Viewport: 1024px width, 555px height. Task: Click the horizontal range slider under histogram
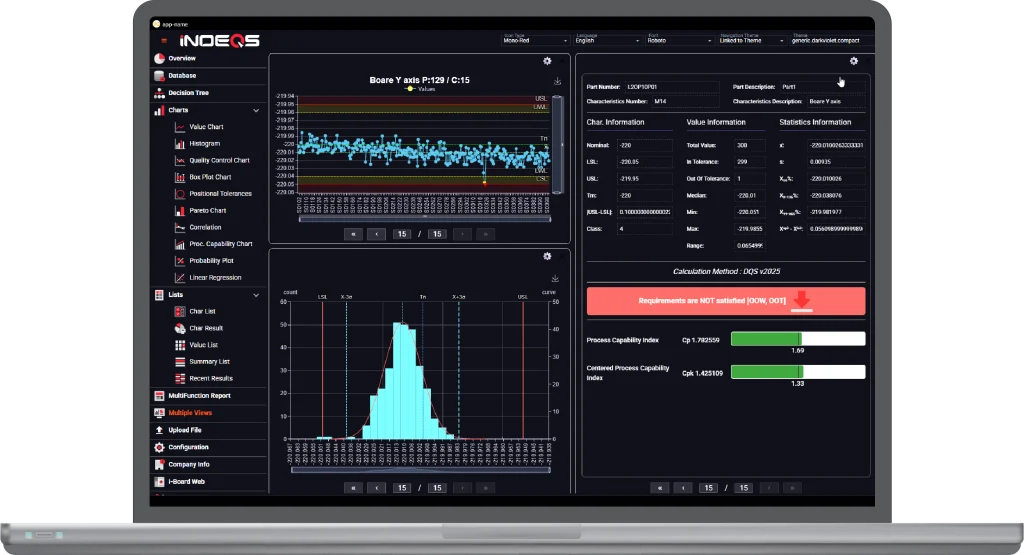click(x=420, y=470)
